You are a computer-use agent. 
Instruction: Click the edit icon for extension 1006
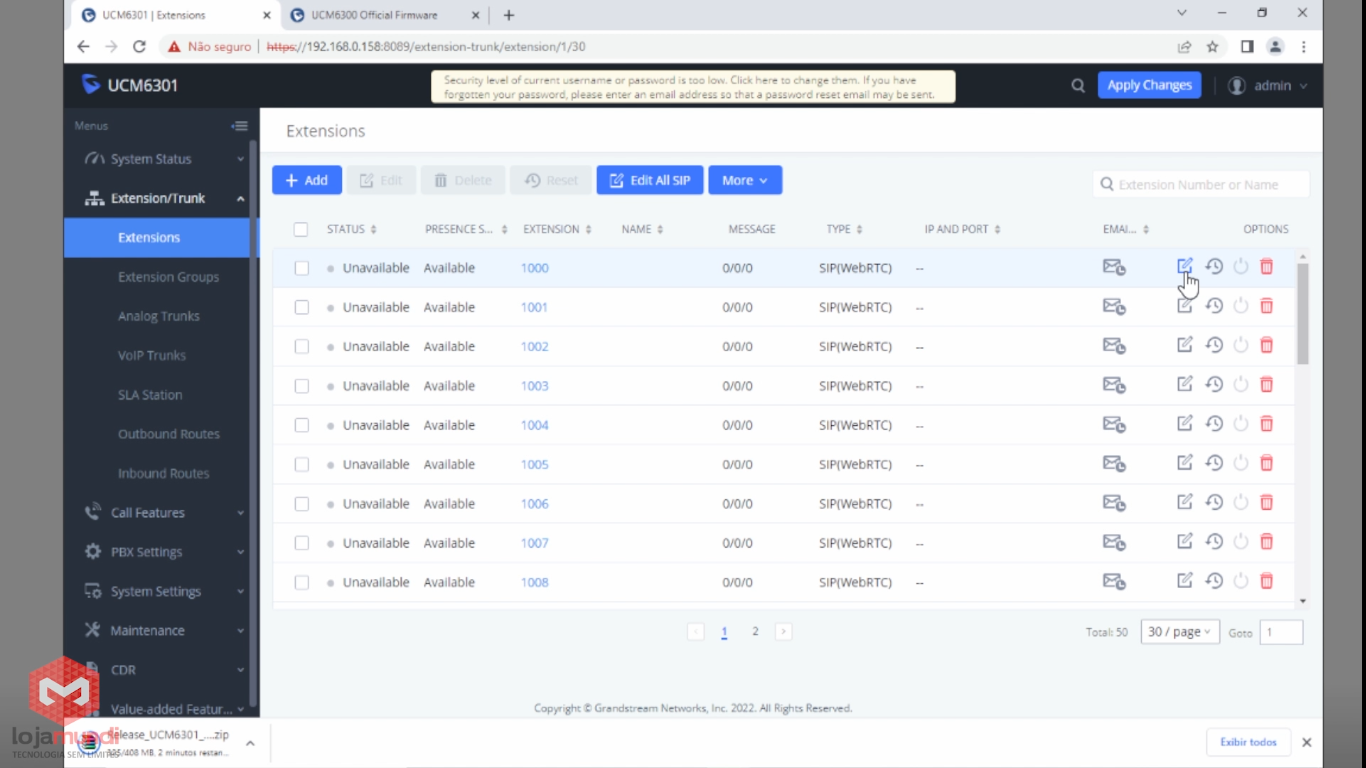pos(1185,502)
